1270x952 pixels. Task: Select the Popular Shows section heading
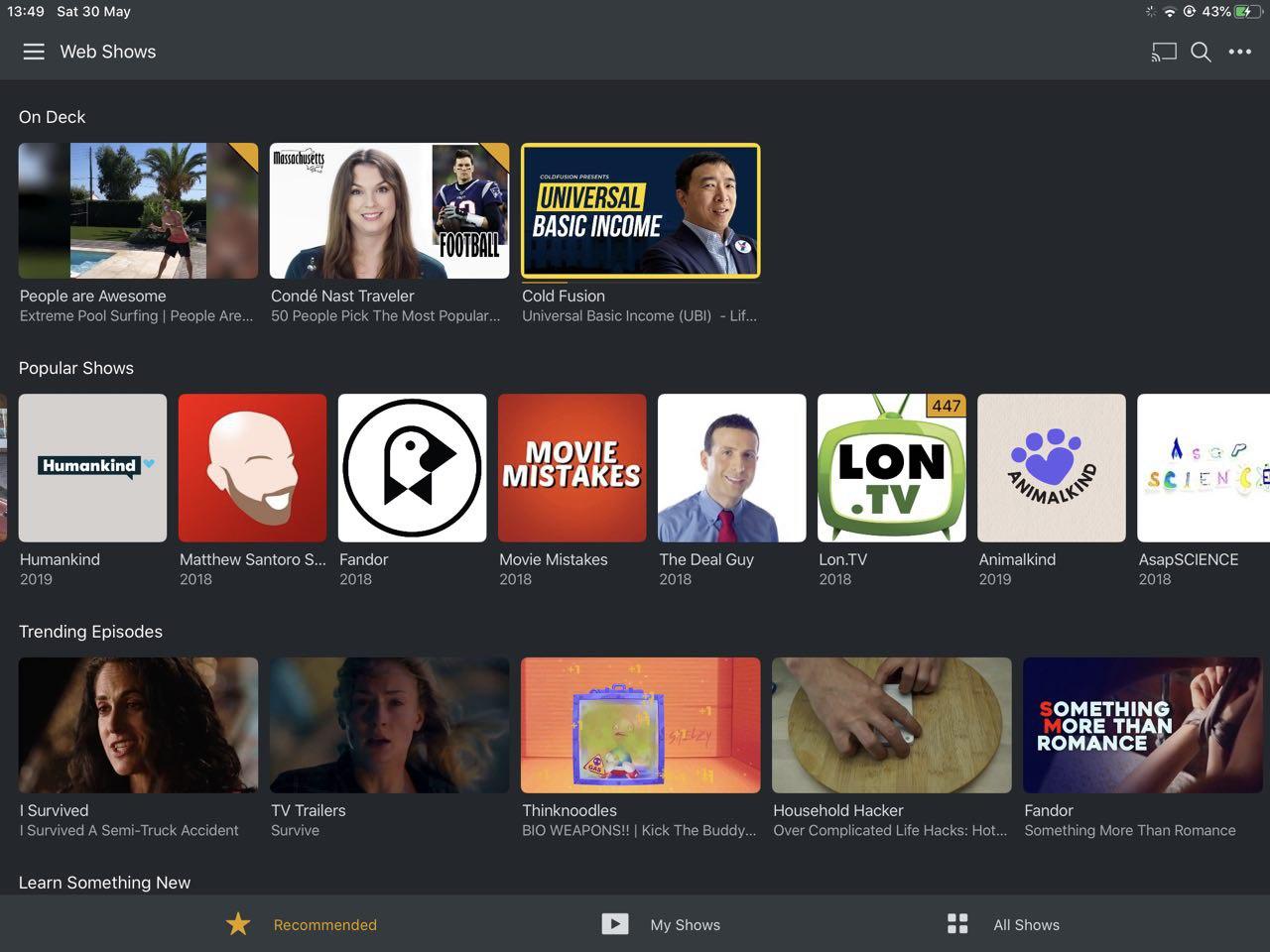click(76, 368)
